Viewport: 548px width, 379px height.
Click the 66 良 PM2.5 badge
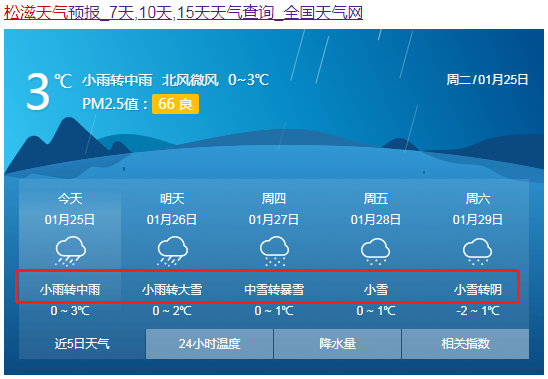tap(175, 104)
